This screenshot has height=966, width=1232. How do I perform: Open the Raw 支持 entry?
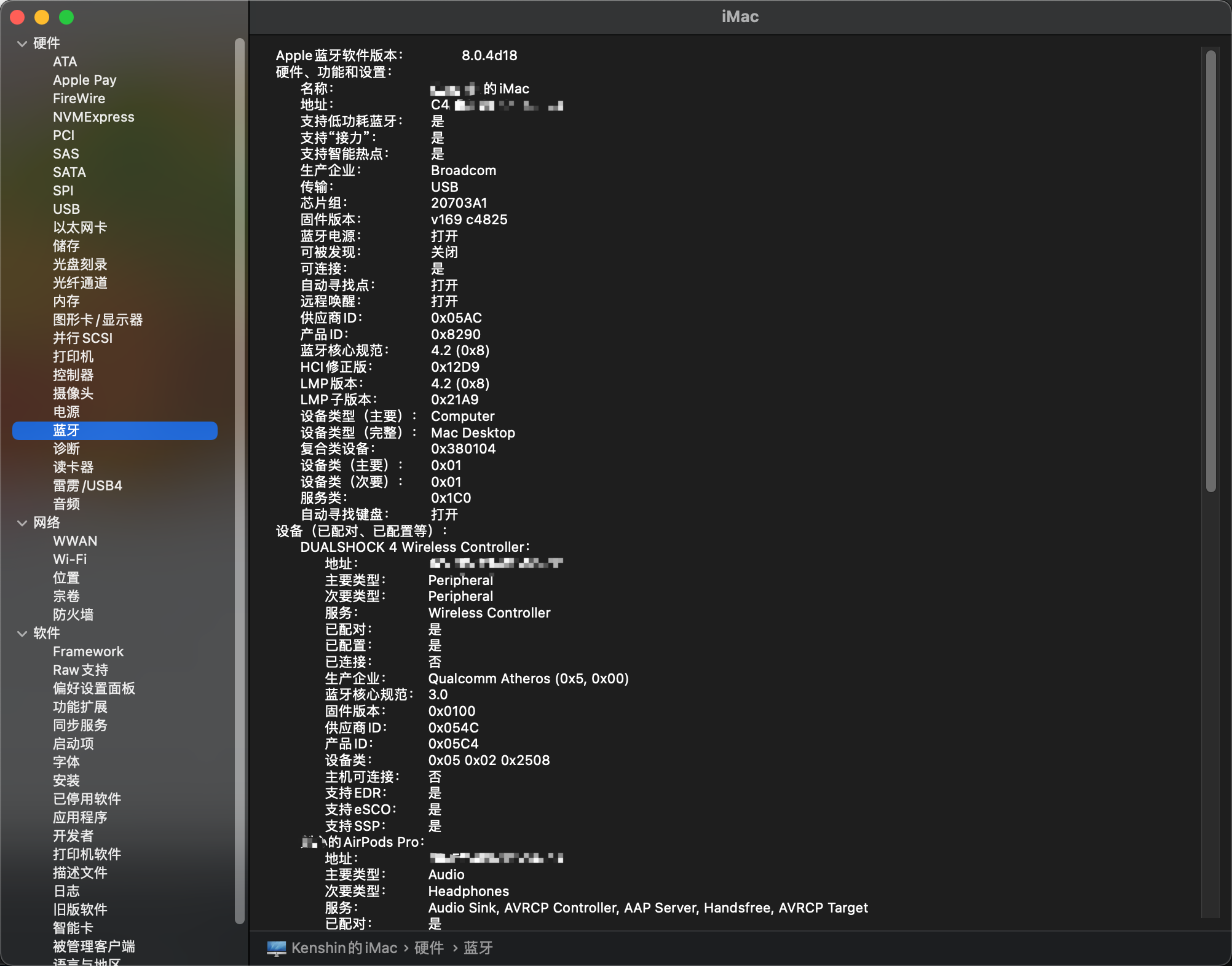pyautogui.click(x=81, y=670)
